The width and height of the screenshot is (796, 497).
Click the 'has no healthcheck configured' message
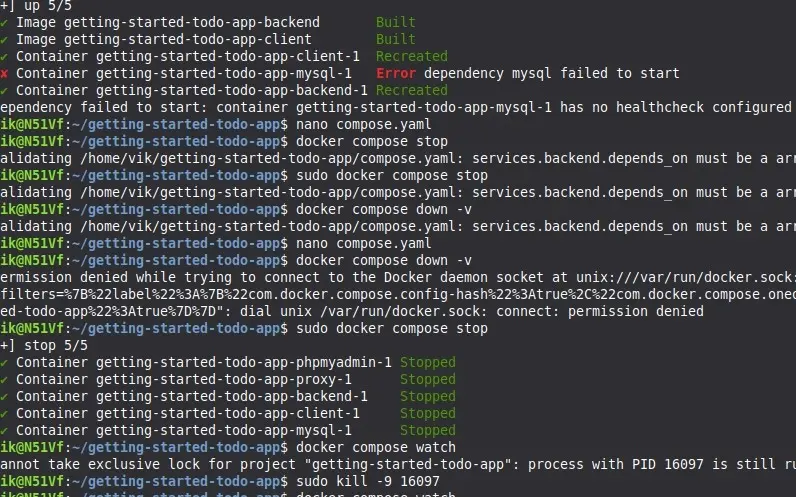676,108
